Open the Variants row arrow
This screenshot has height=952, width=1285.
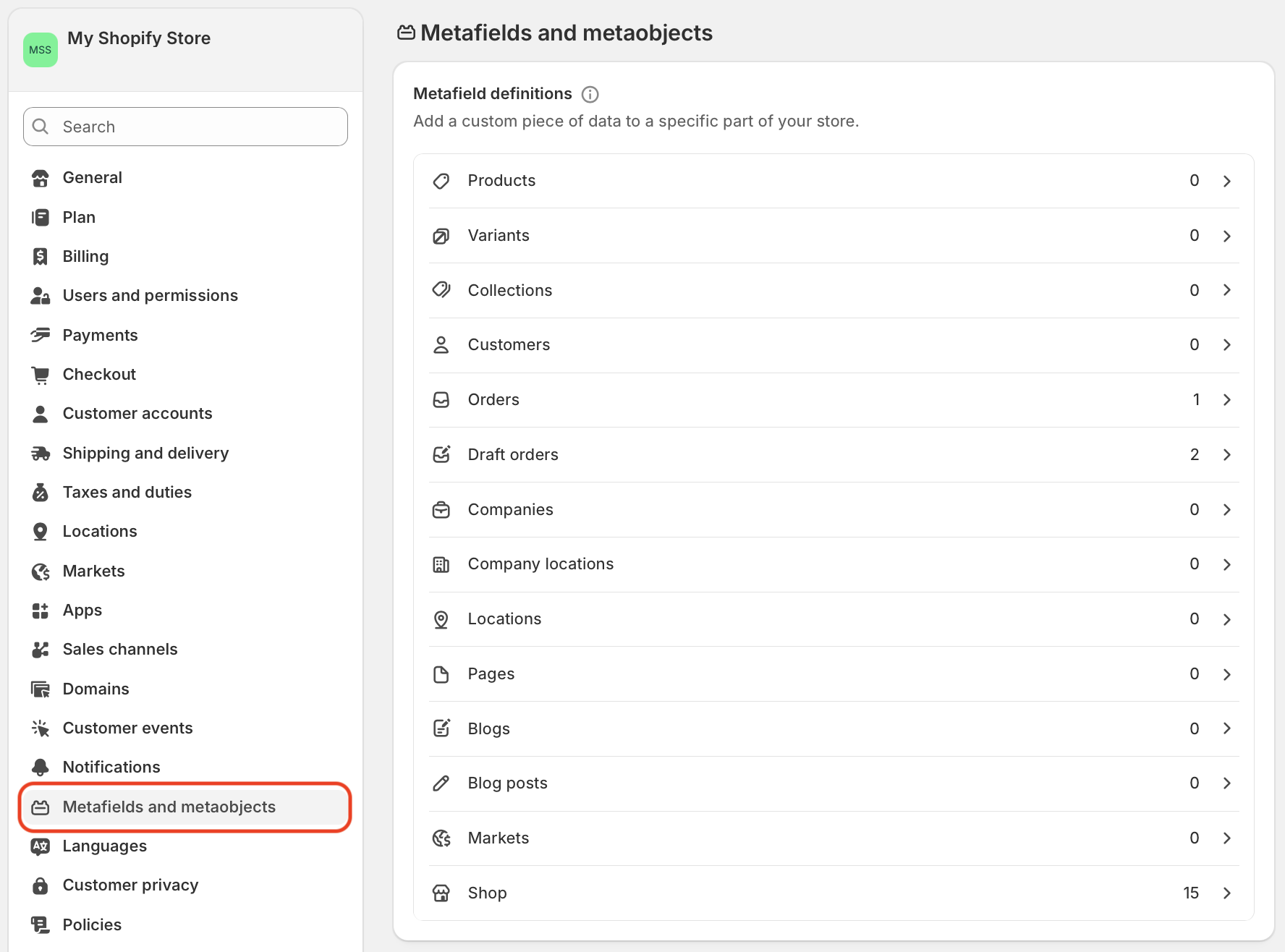point(1227,236)
